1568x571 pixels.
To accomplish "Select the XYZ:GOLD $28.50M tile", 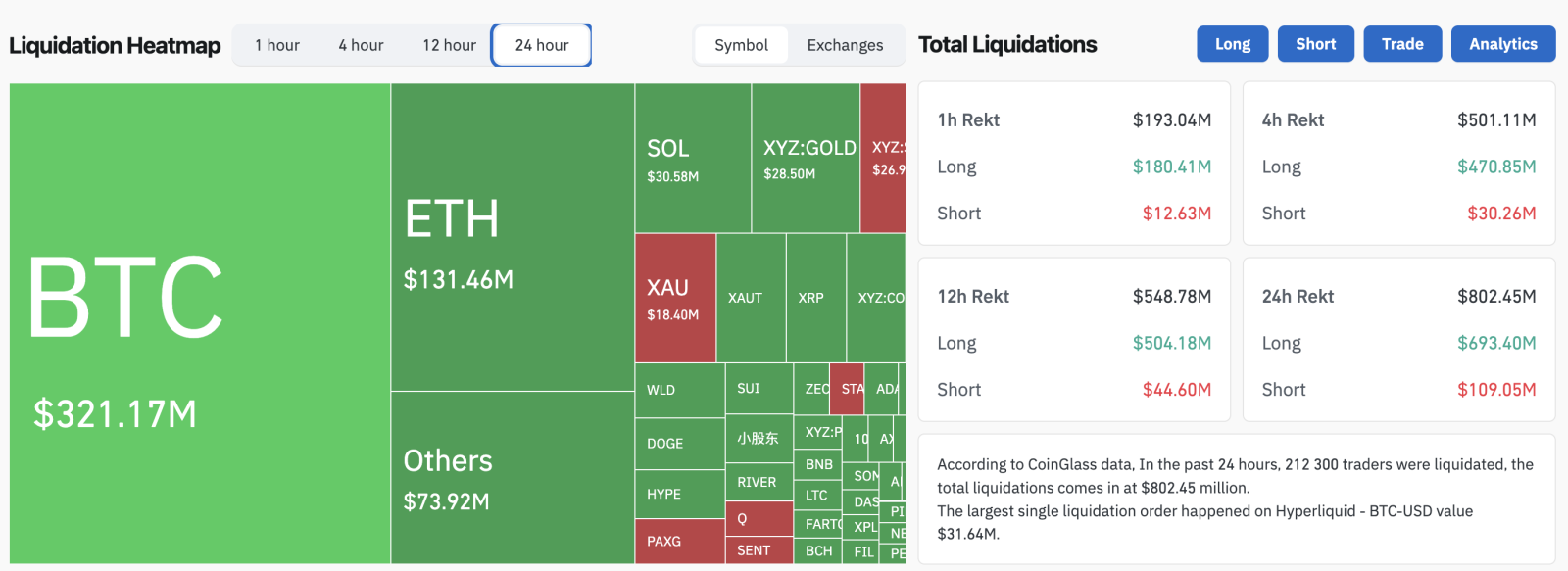I will (x=806, y=159).
